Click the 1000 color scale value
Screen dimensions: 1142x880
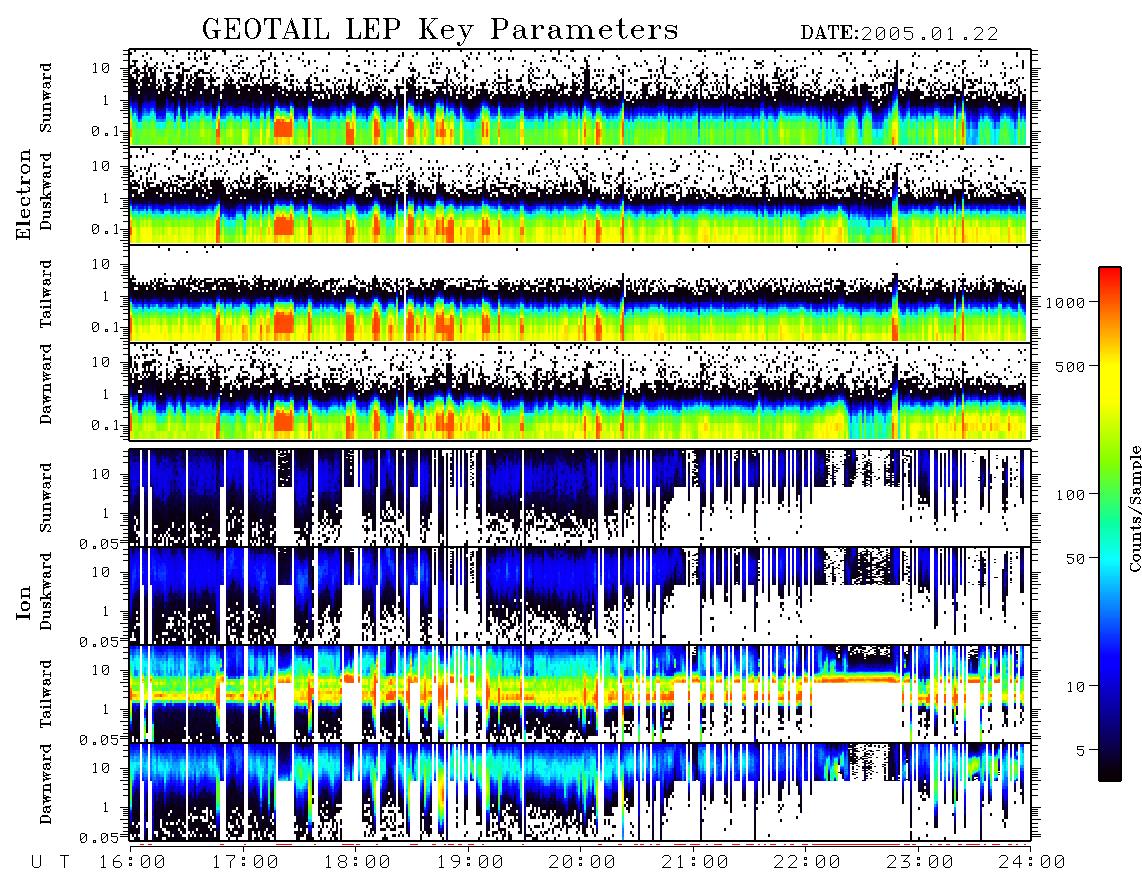1065,302
